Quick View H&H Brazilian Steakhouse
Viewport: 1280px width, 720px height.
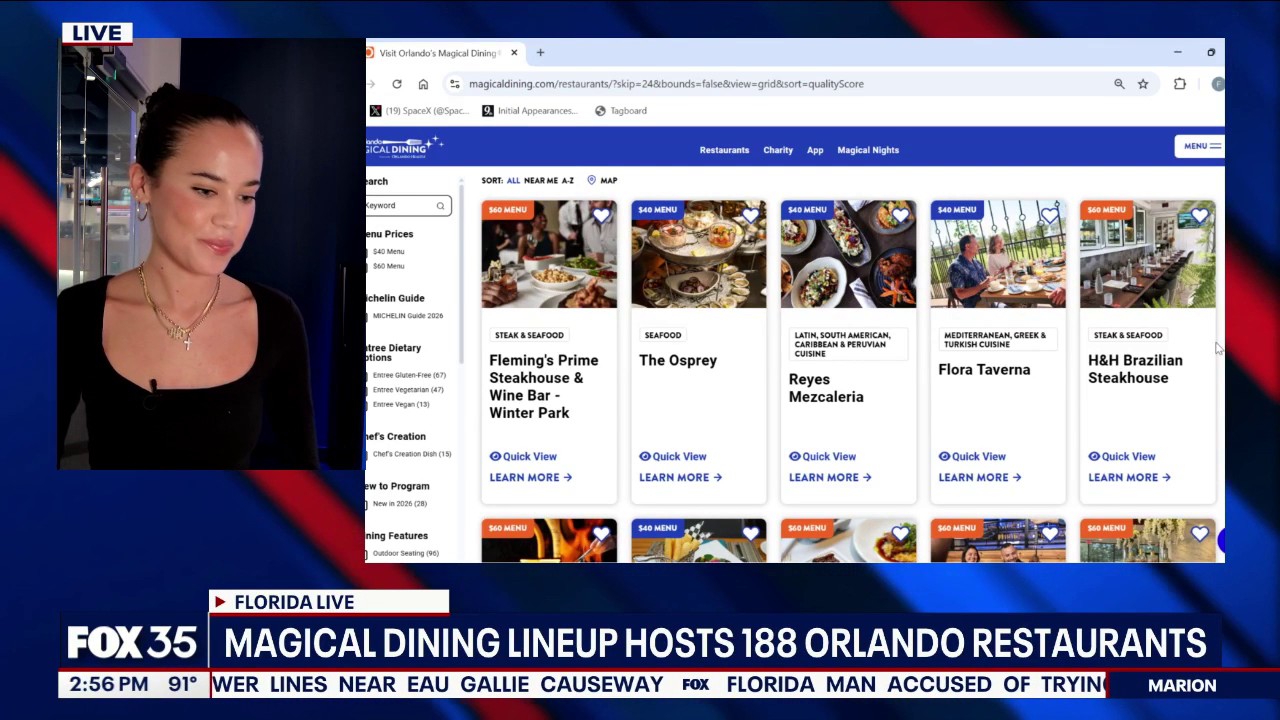[1122, 456]
